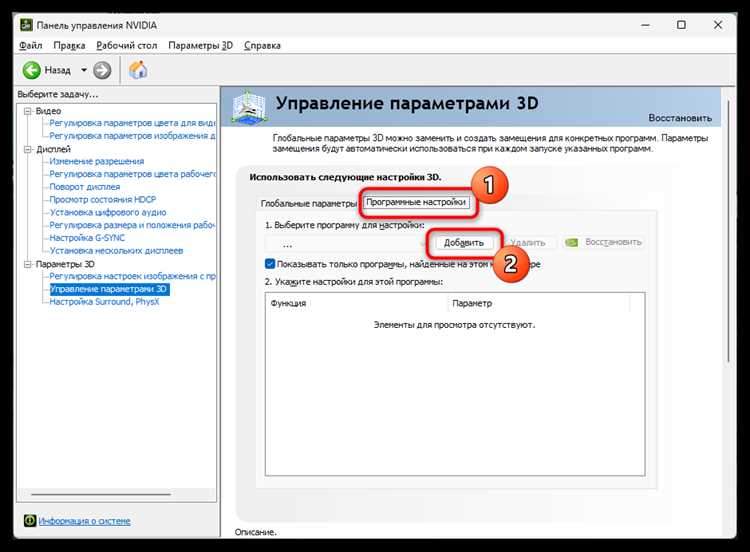Switch to the Программные настройки tab
Screen dimensions: 750x552
click(x=416, y=202)
